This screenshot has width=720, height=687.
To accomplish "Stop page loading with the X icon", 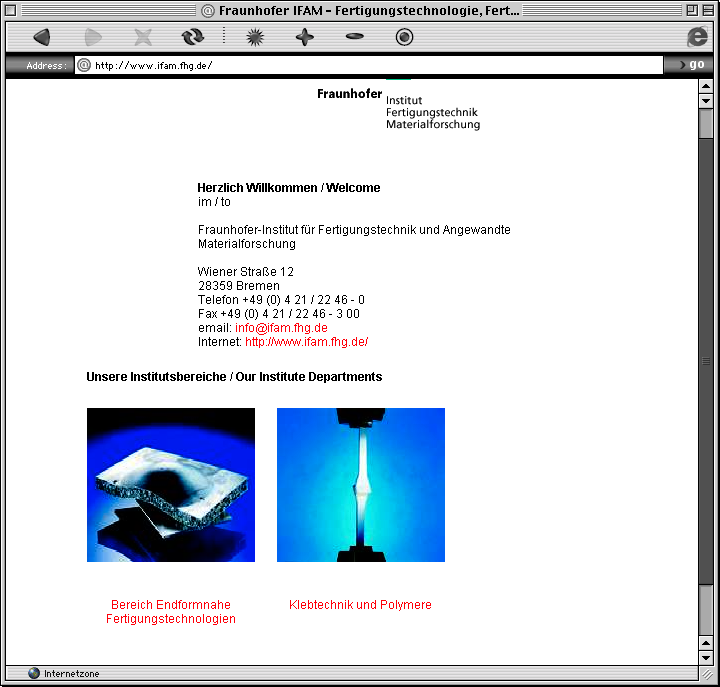I will coord(143,37).
